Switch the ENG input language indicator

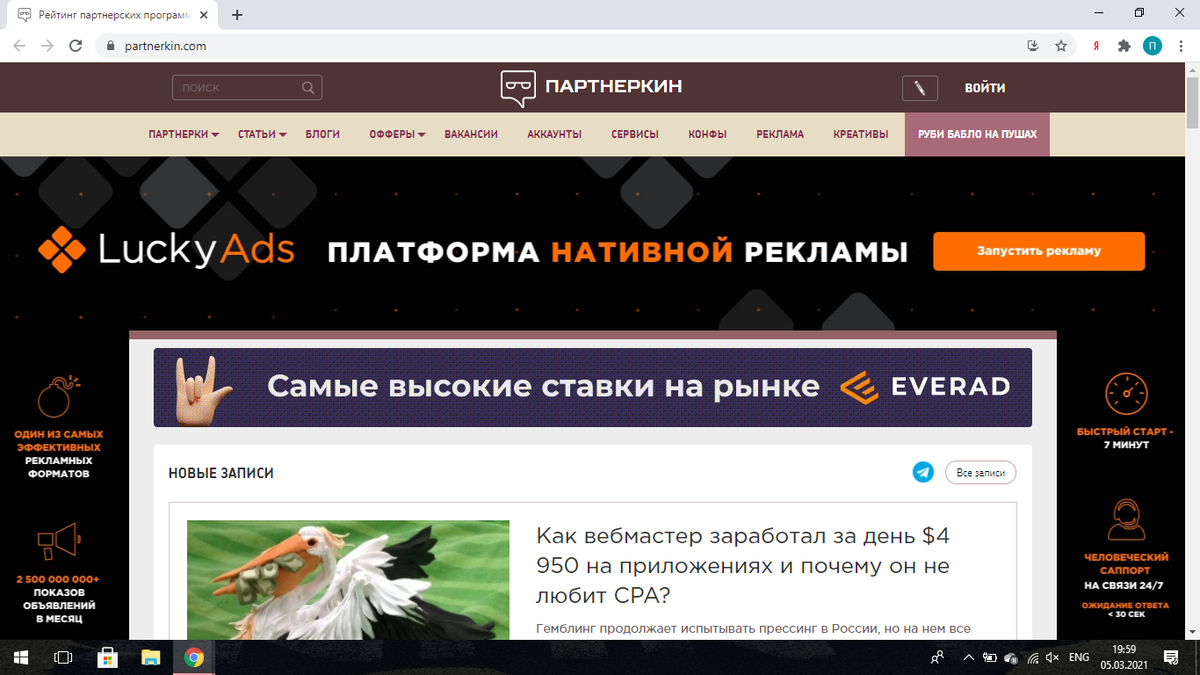[x=1079, y=657]
